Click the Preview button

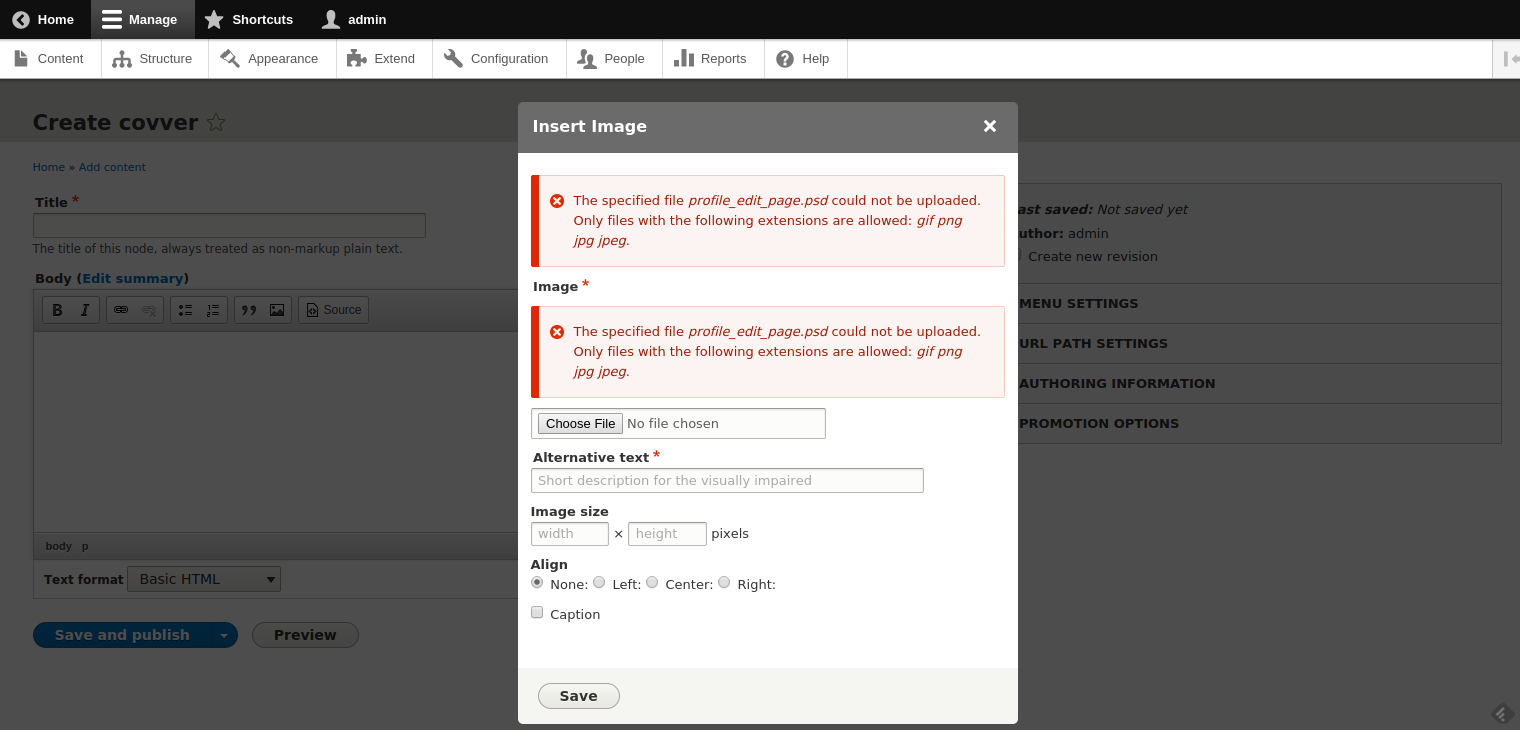[x=305, y=635]
